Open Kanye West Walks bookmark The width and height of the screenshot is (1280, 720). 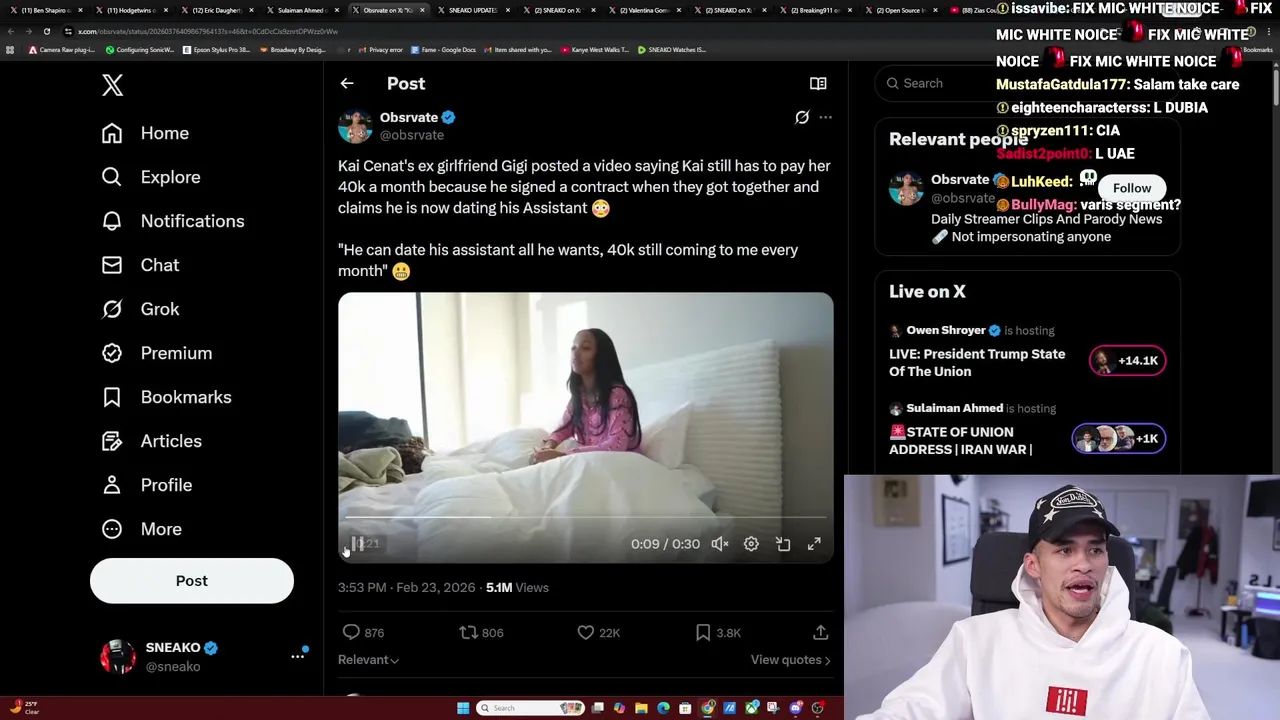[595, 50]
